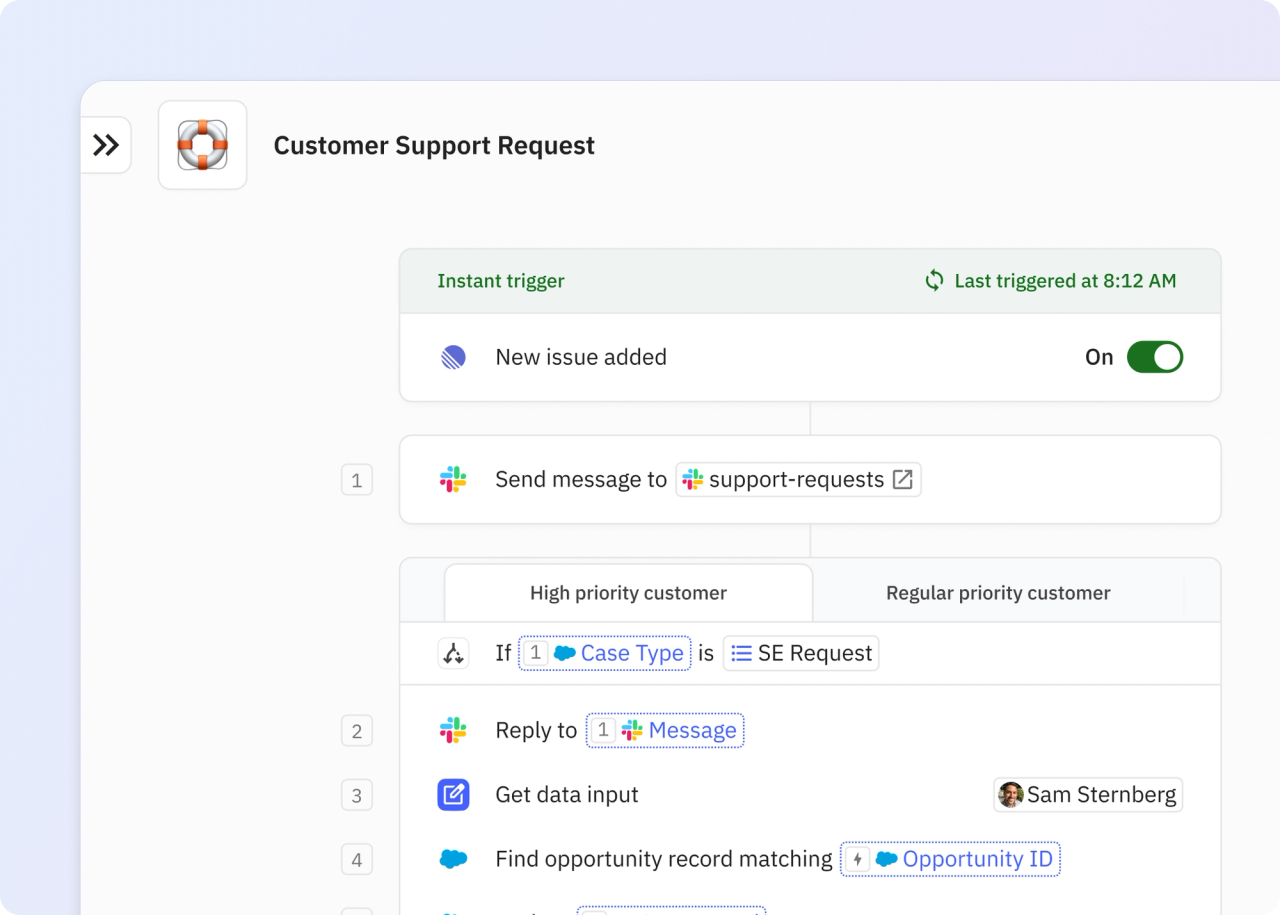Click the Message variable chip
This screenshot has height=915, width=1280.
[x=665, y=730]
